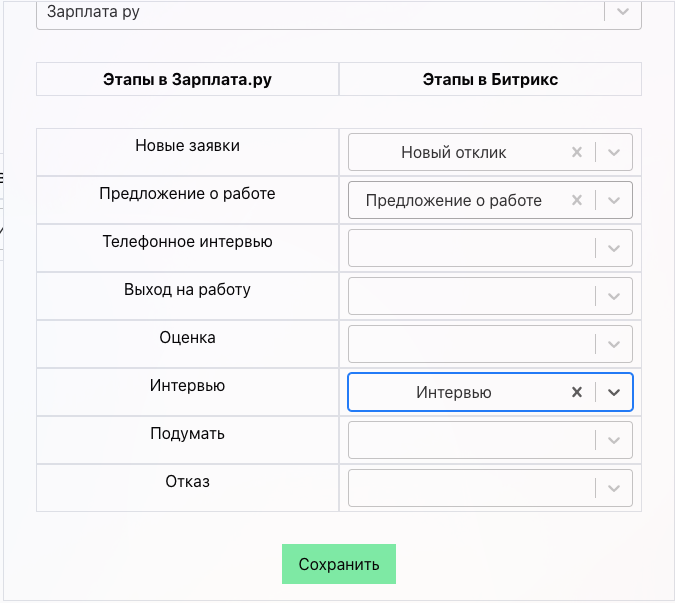Viewport: 675px width, 603px height.
Task: Expand the Телефонное интервью stage dropdown
Action: click(x=614, y=248)
